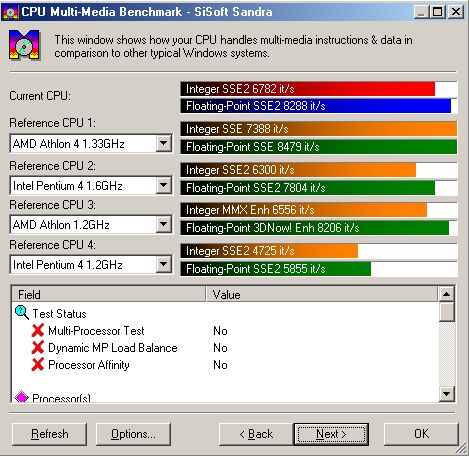Click the Sandra title bar app icon
This screenshot has width=469, height=456.
pos(10,12)
